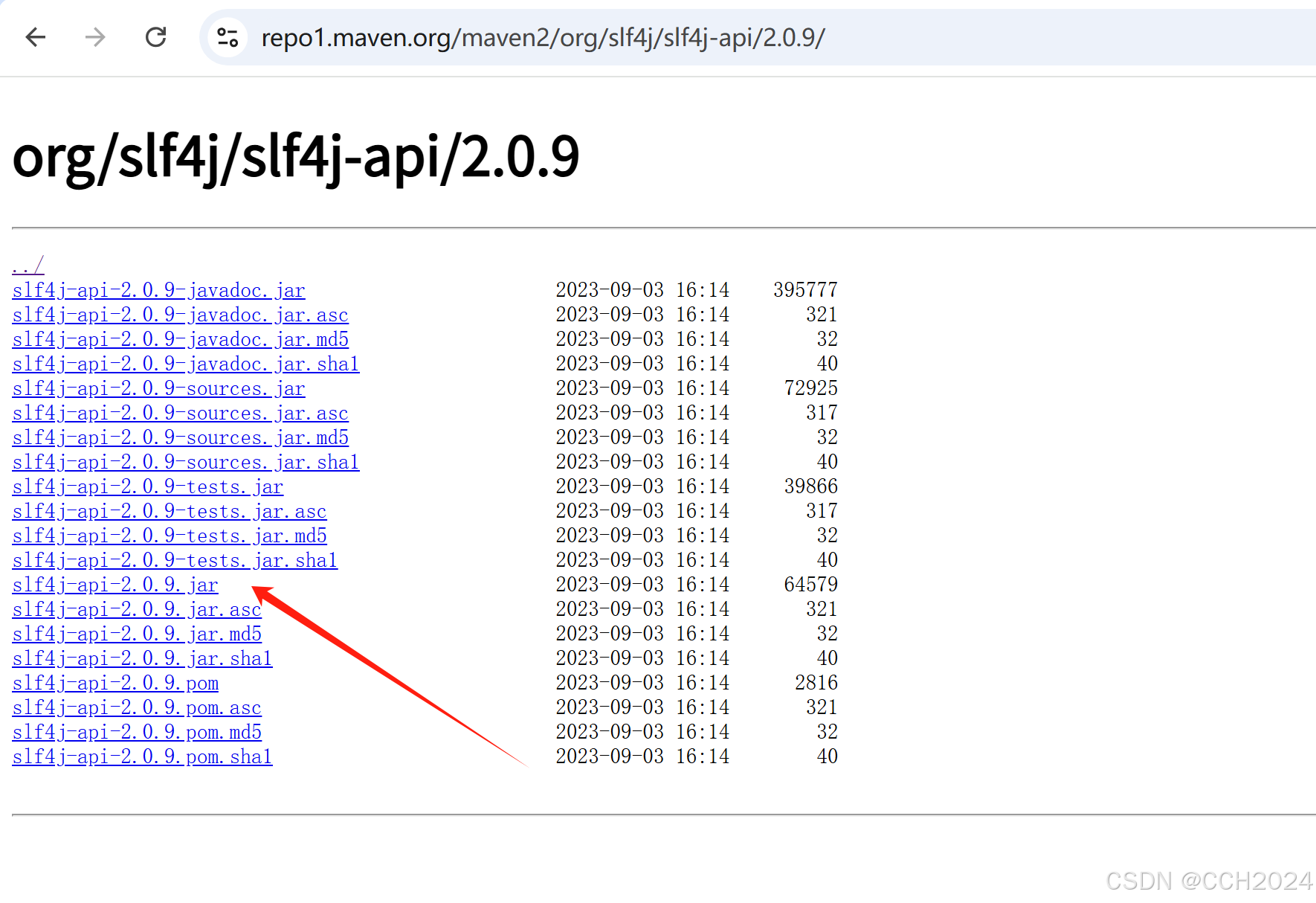Click file size 2816 of pom file
The height and width of the screenshot is (903, 1316).
coord(816,682)
